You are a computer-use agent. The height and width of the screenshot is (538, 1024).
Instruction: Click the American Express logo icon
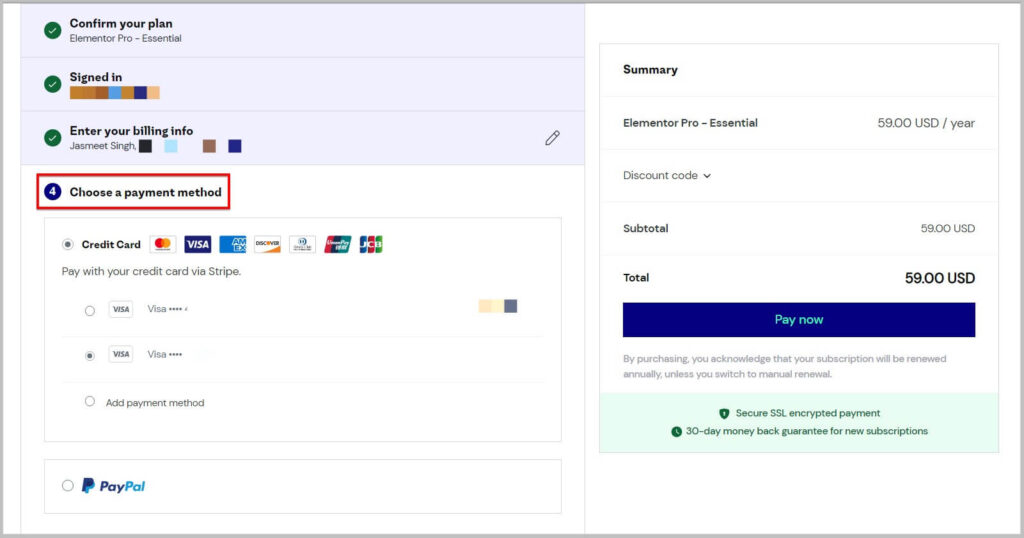point(232,244)
